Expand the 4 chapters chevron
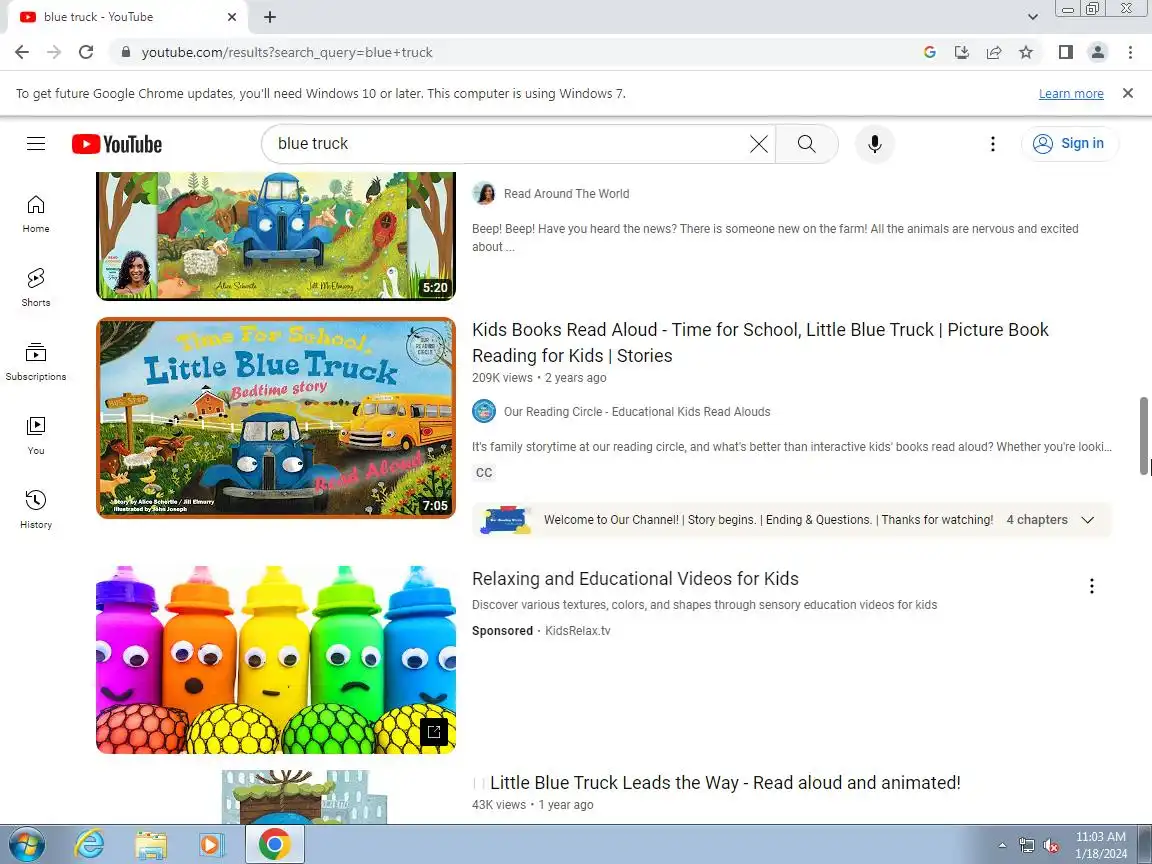 point(1088,520)
